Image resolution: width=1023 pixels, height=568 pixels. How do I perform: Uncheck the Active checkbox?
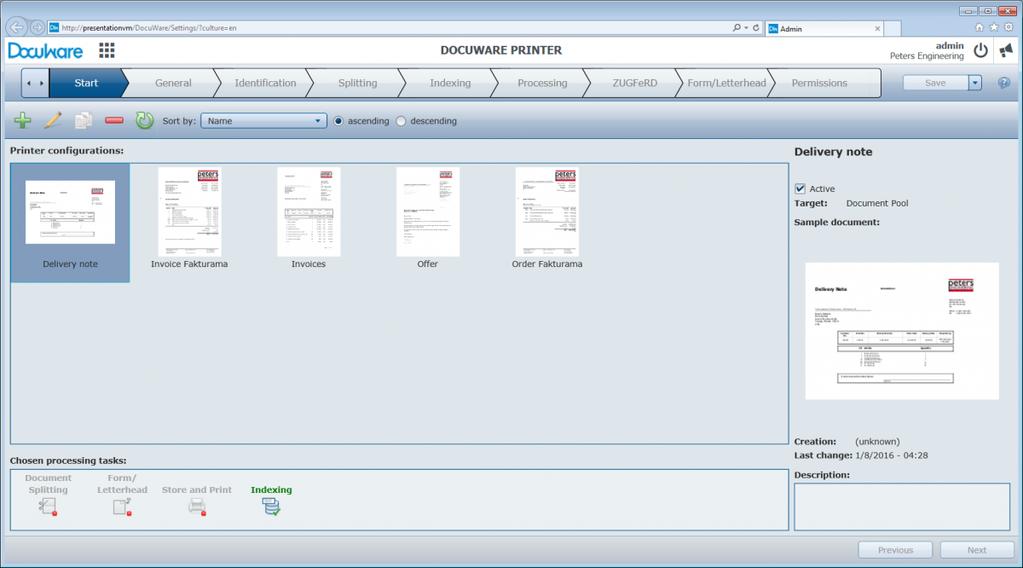tap(800, 188)
